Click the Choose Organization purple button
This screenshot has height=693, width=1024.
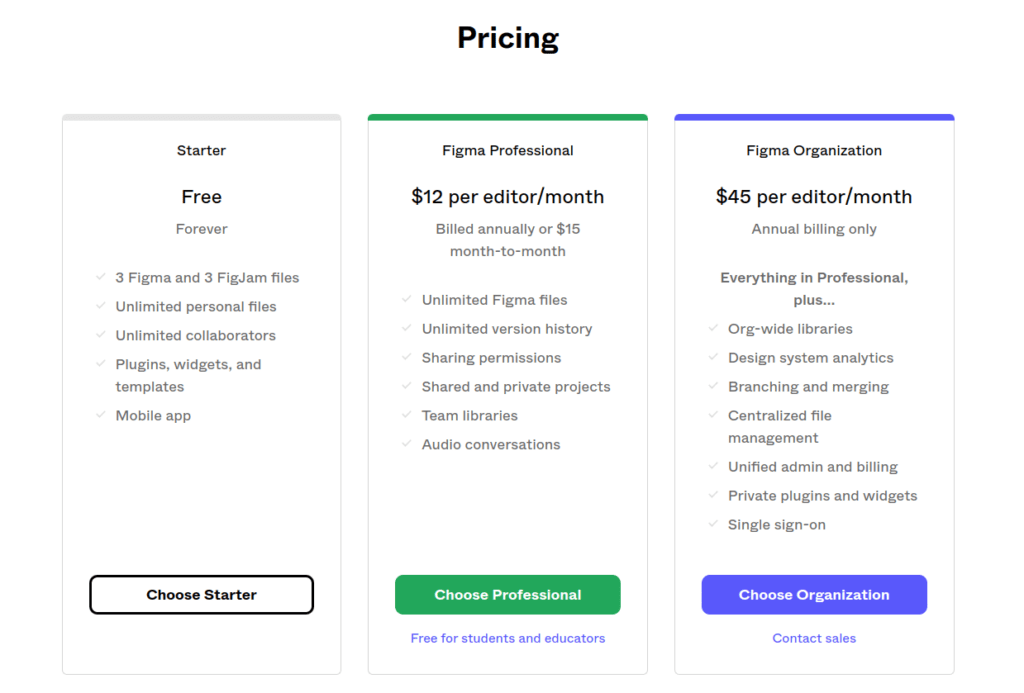(814, 594)
